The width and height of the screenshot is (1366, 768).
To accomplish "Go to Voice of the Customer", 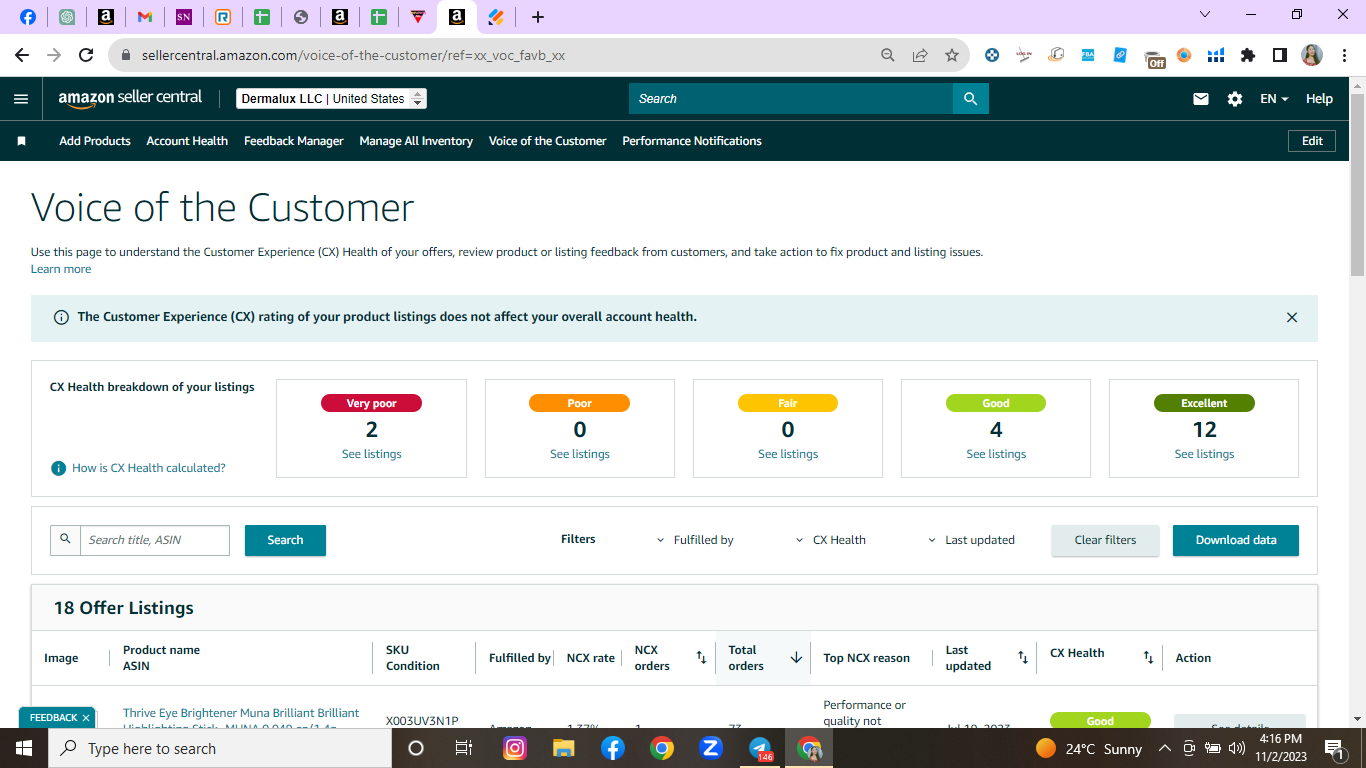I will [x=548, y=141].
